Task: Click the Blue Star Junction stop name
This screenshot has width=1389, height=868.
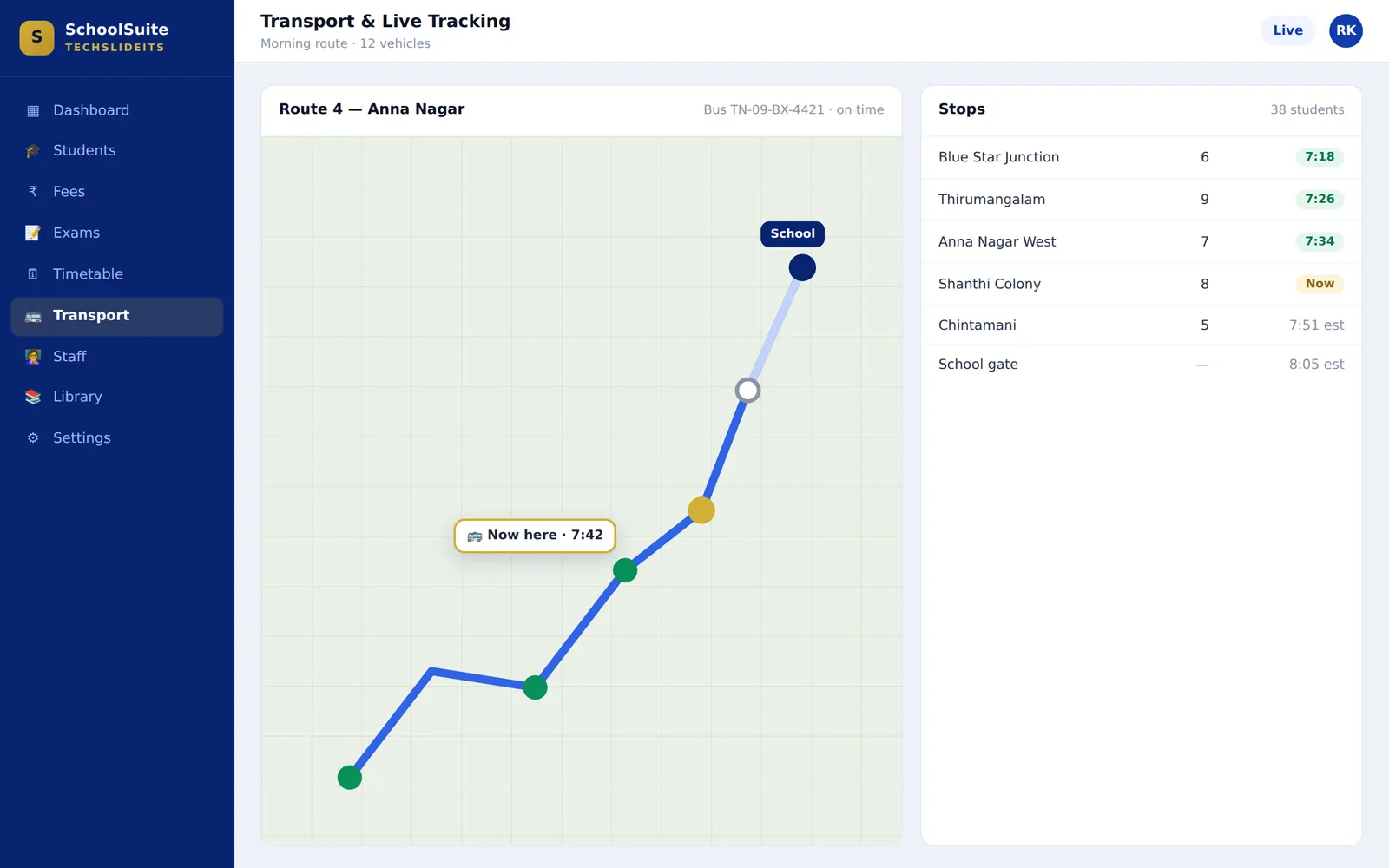Action: tap(998, 157)
